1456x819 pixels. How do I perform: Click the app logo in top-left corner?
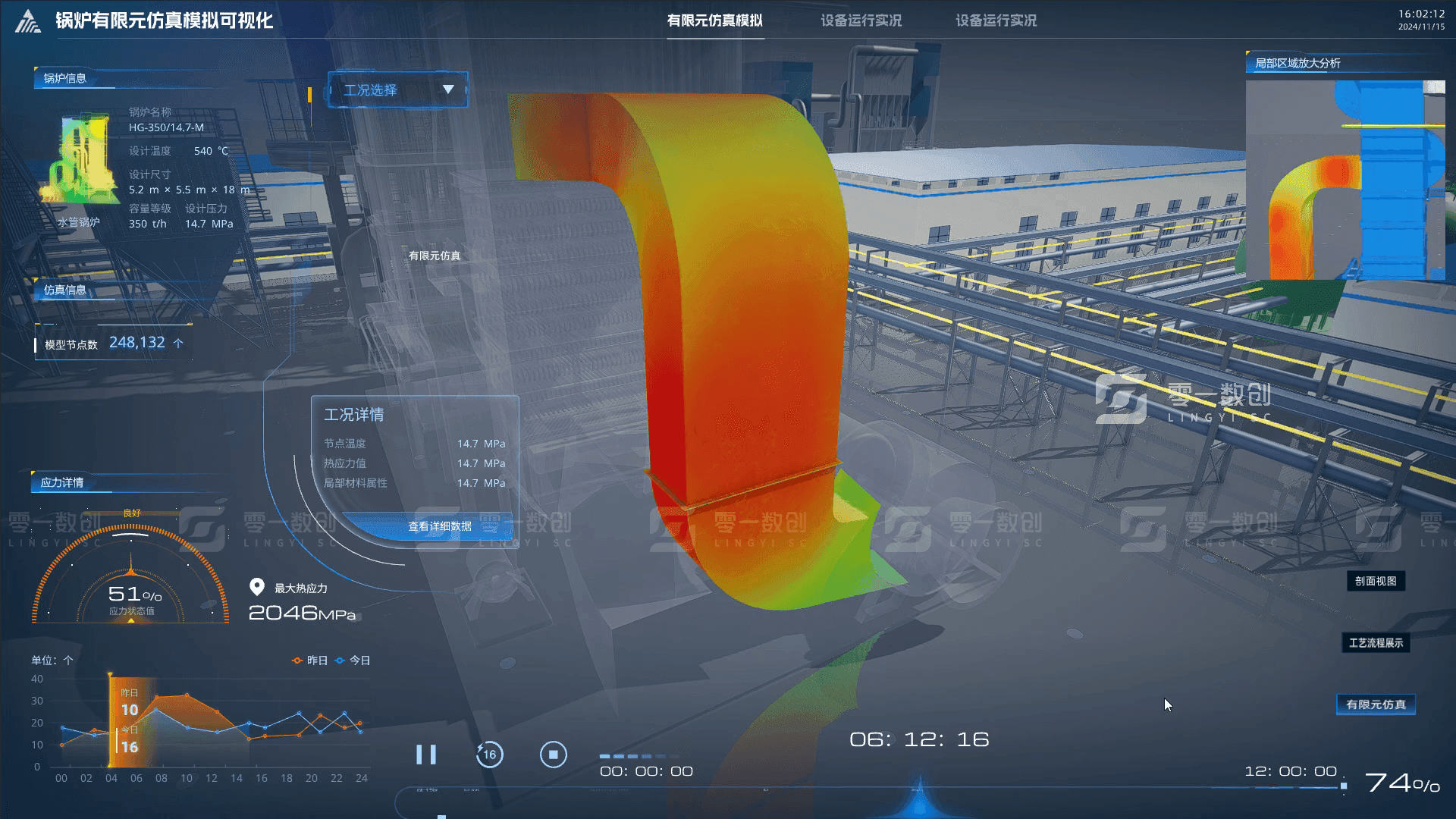(x=28, y=21)
